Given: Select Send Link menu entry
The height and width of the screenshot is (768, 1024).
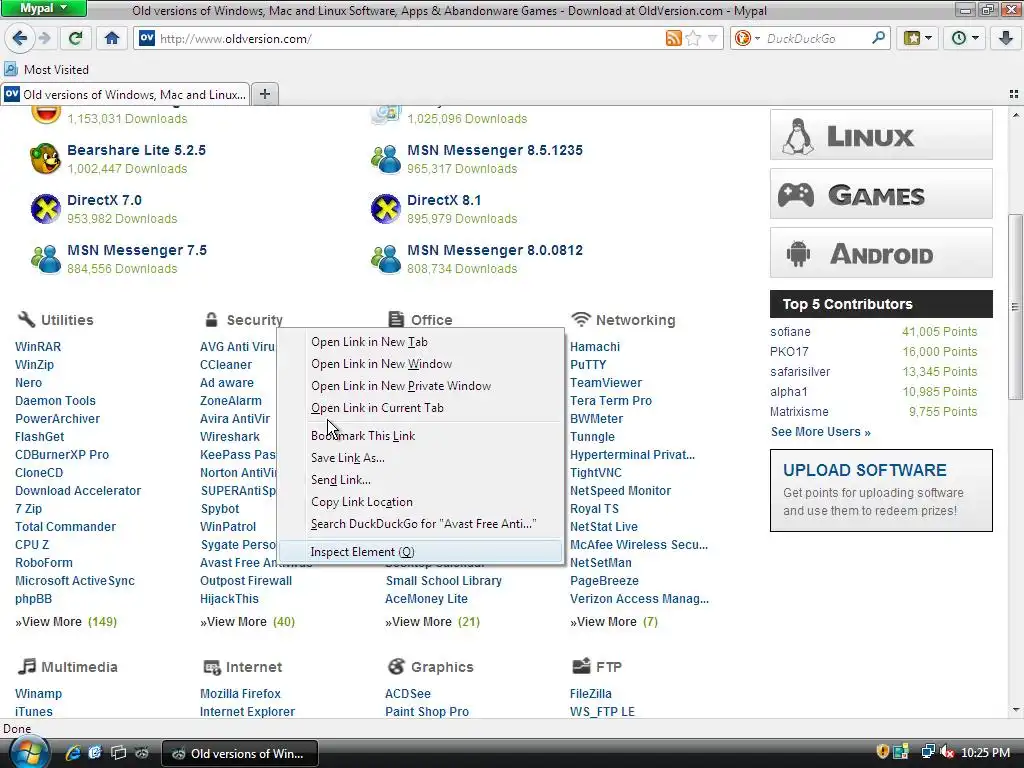Looking at the screenshot, I should [421, 480].
